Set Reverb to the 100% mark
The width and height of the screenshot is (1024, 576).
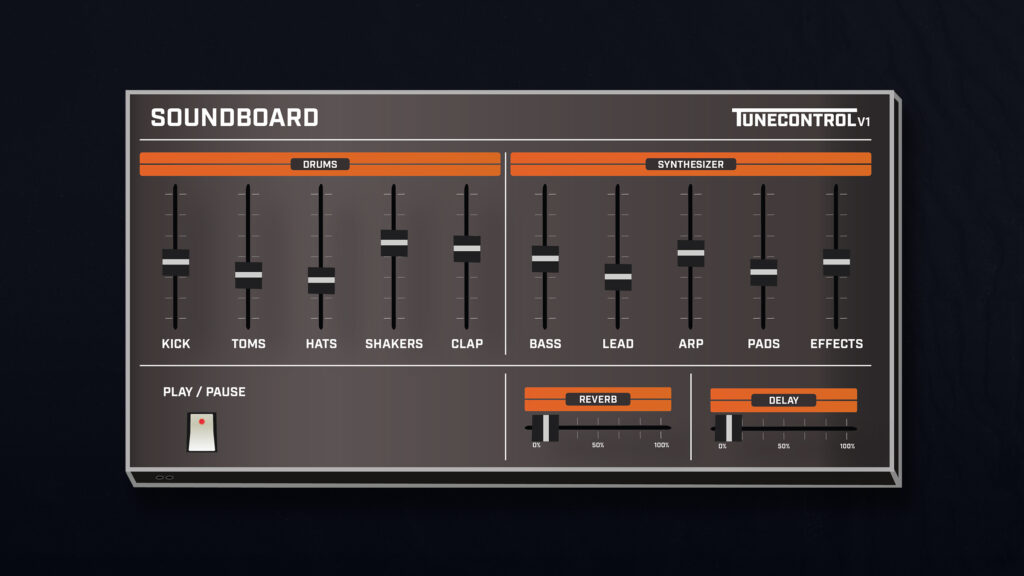point(661,428)
